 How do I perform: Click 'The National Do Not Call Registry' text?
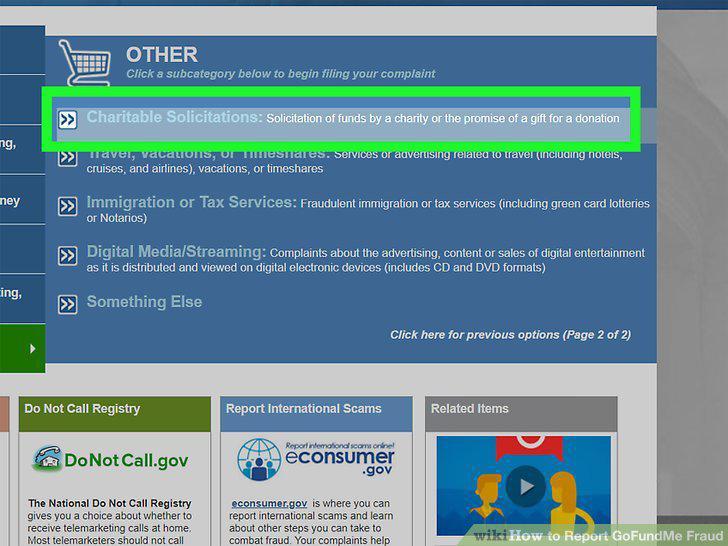coord(110,503)
